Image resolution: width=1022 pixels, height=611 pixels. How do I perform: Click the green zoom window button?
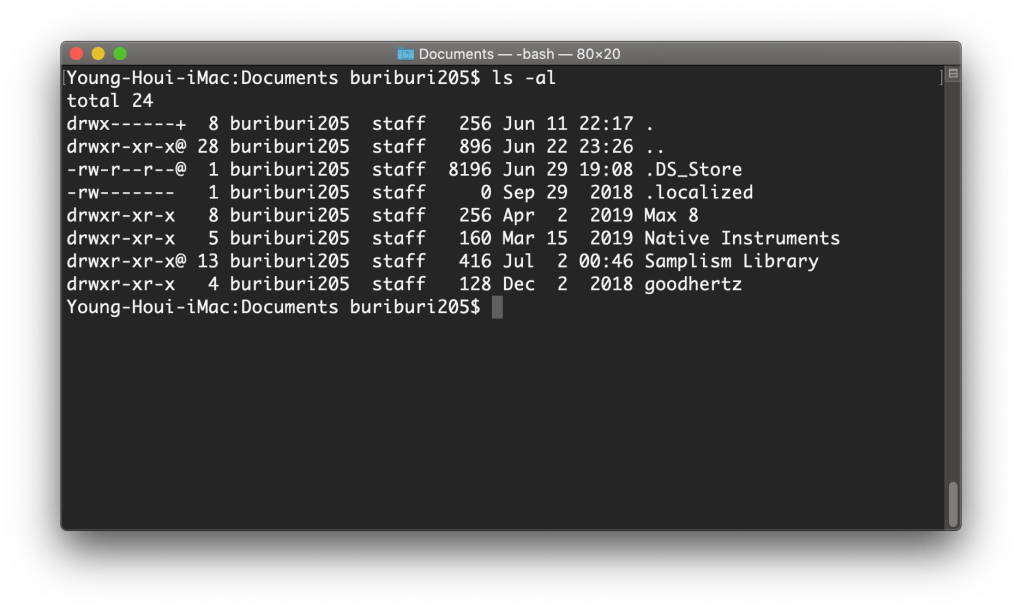click(x=120, y=53)
